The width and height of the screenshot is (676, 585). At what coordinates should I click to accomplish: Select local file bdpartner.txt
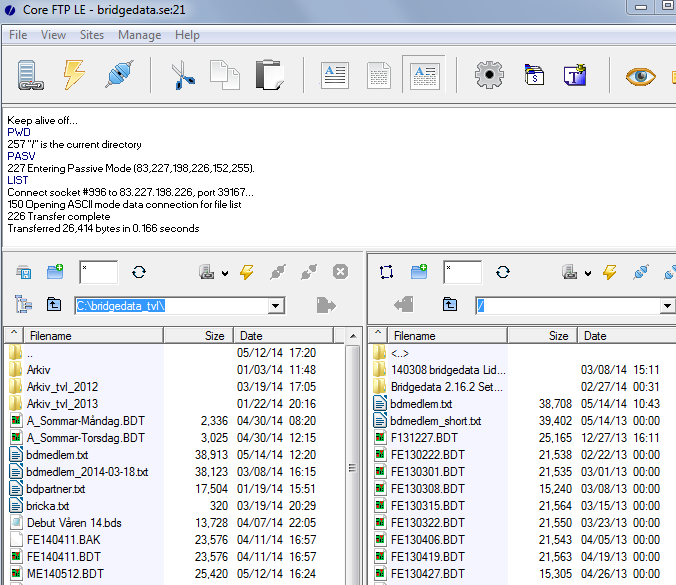56,489
